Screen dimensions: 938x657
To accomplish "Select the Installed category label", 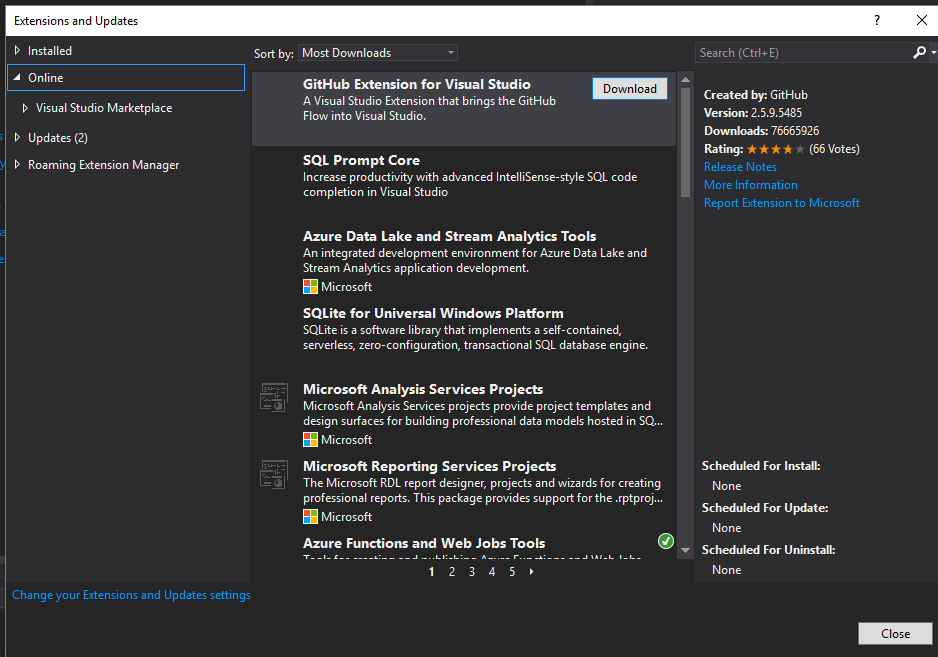I will pyautogui.click(x=50, y=51).
